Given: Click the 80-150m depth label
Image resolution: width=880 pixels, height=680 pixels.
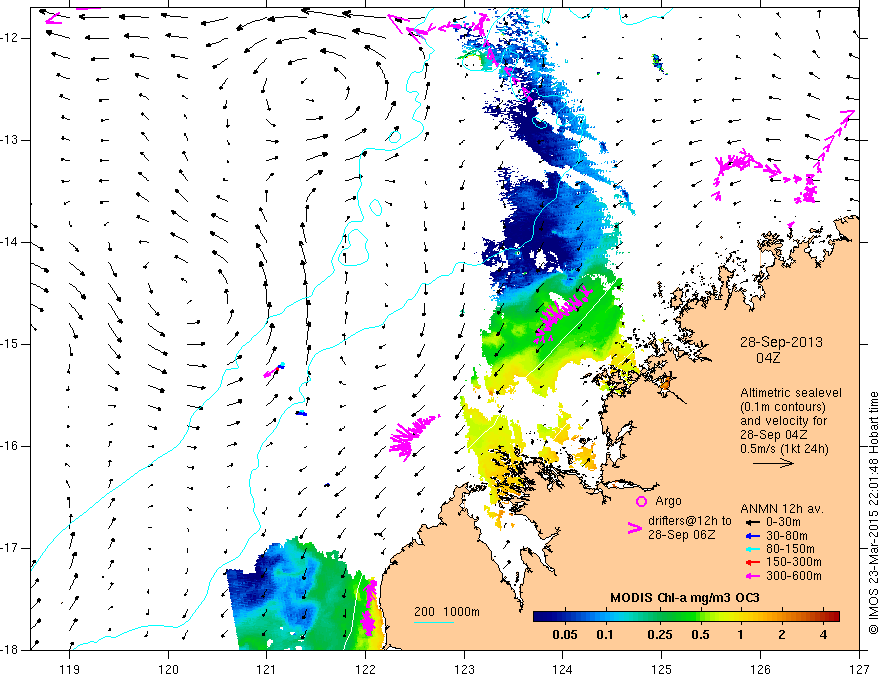Looking at the screenshot, I should (790, 549).
